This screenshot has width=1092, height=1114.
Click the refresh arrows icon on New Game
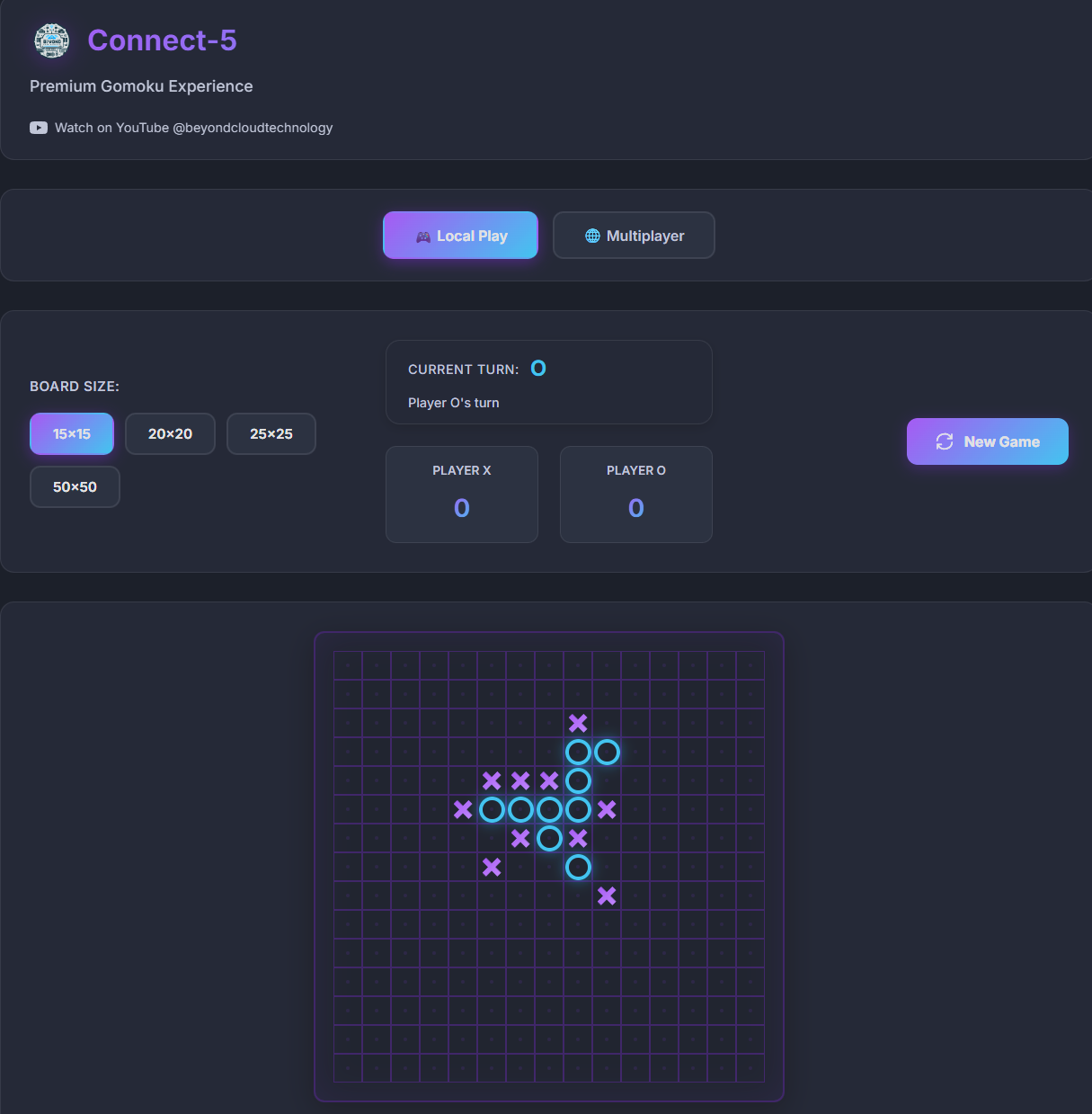pos(944,441)
